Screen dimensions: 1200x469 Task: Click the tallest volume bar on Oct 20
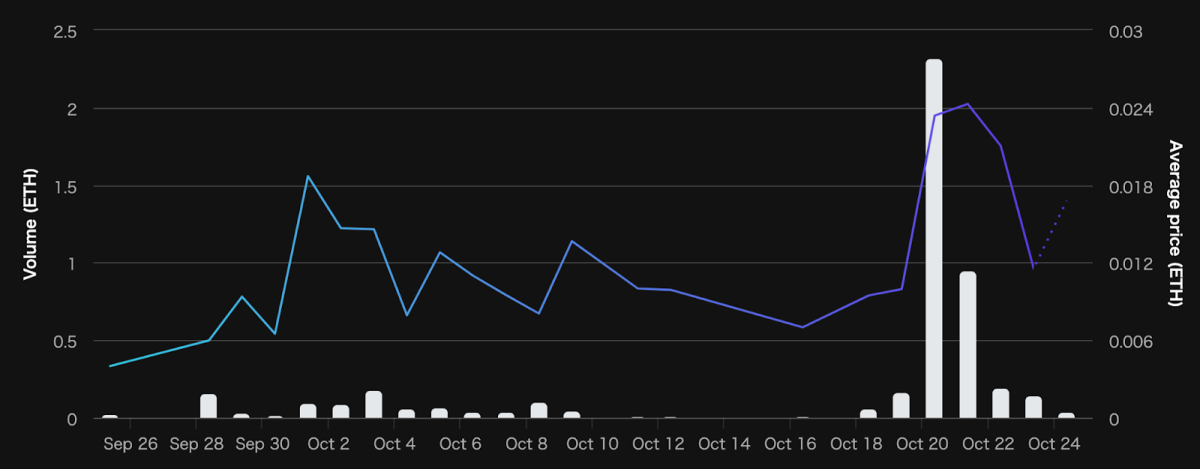click(x=933, y=238)
